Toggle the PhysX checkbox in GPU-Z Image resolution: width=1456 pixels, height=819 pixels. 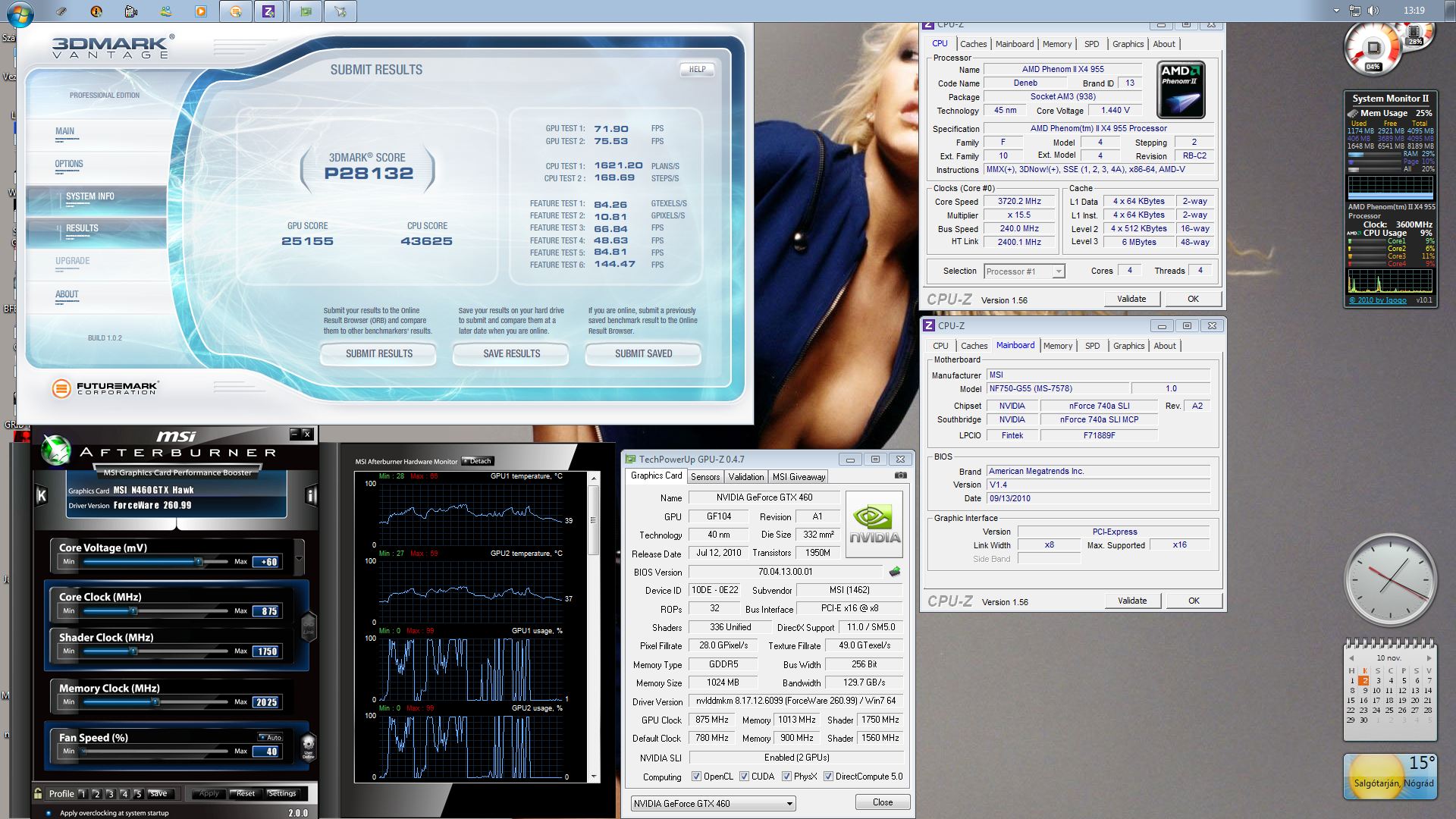(786, 777)
